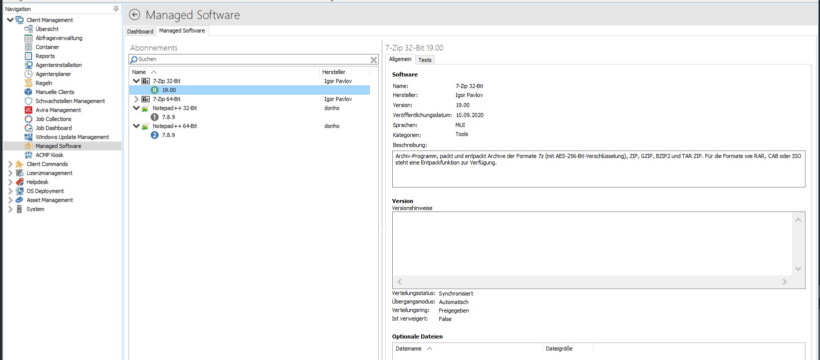Expand the Client Commands node
This screenshot has height=360, width=820.
[10, 164]
